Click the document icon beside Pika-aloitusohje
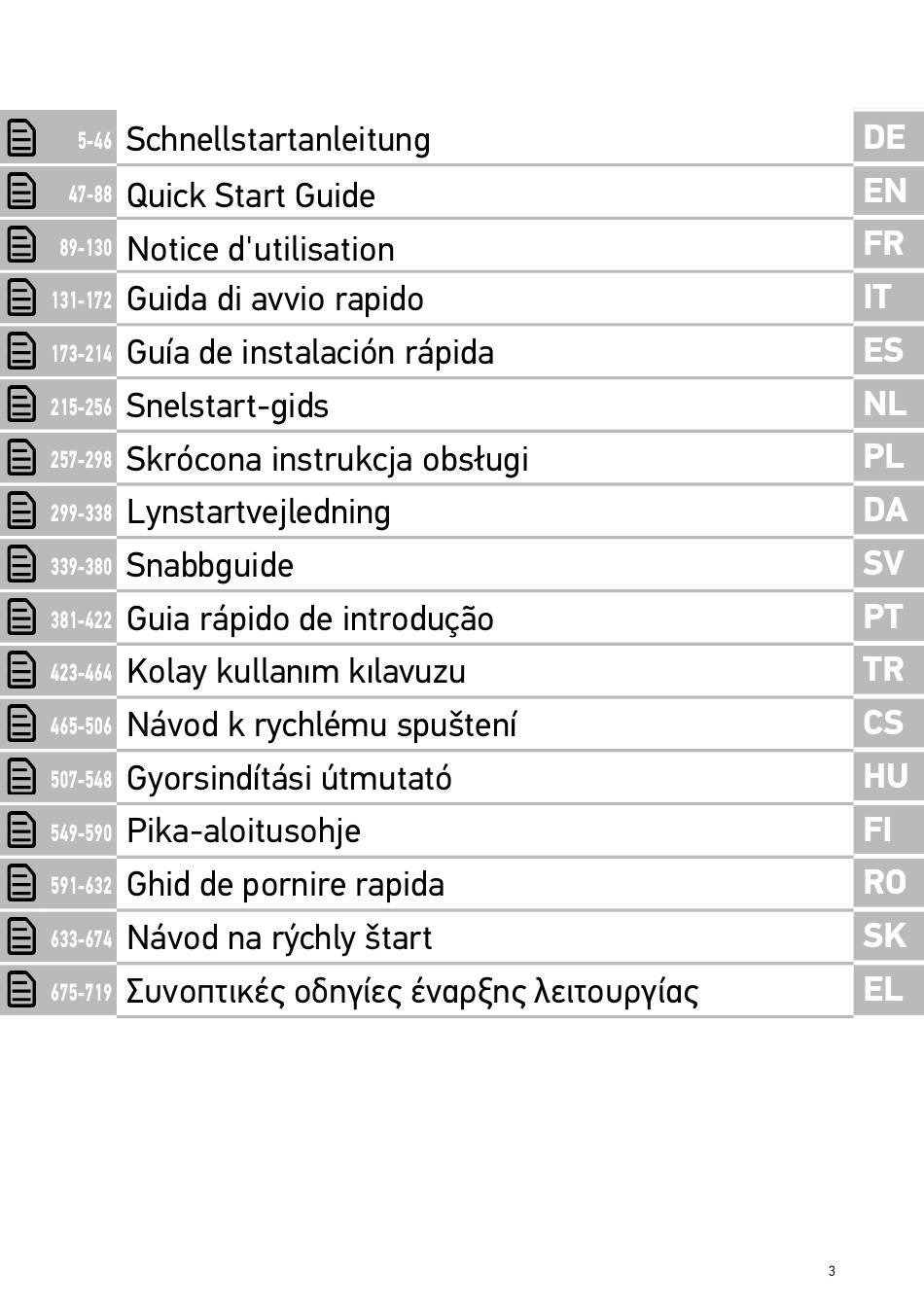Viewport: 924px width, 1307px height. coord(21,830)
